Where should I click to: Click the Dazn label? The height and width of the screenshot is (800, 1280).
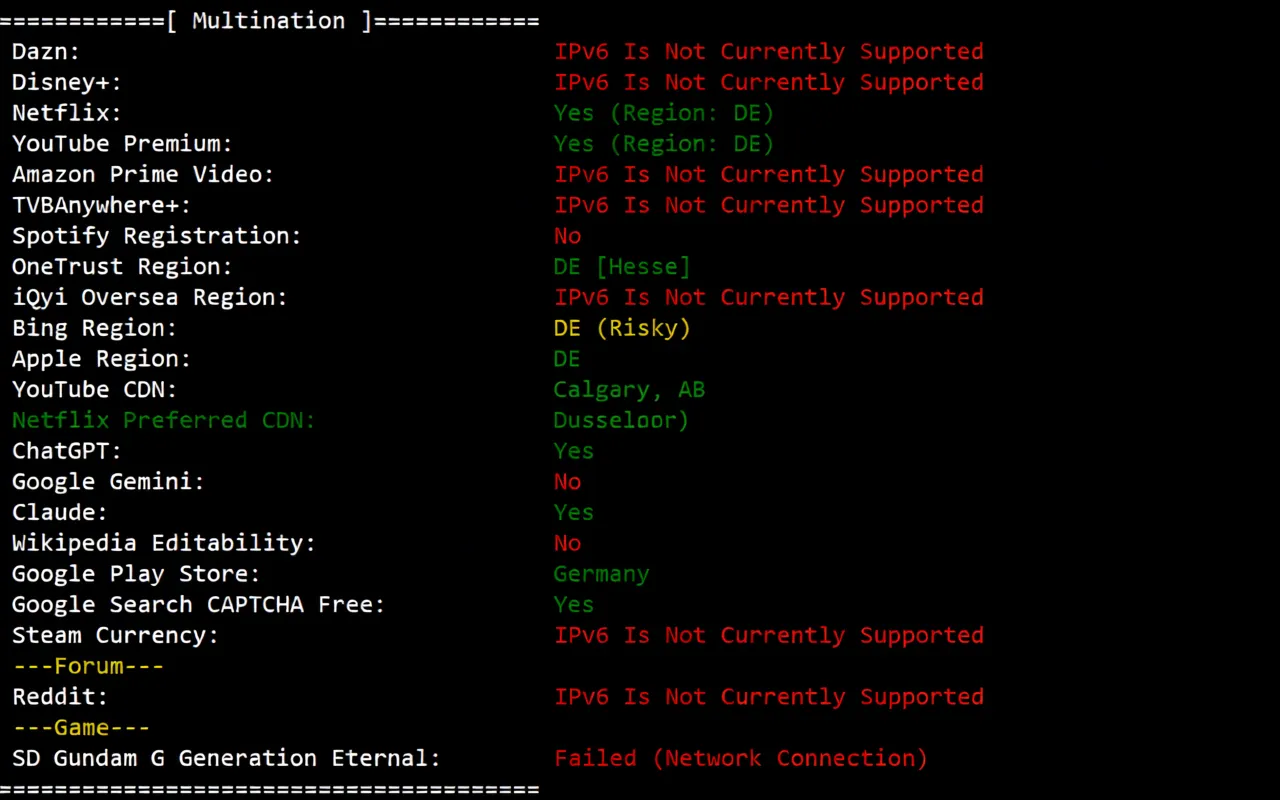(46, 52)
